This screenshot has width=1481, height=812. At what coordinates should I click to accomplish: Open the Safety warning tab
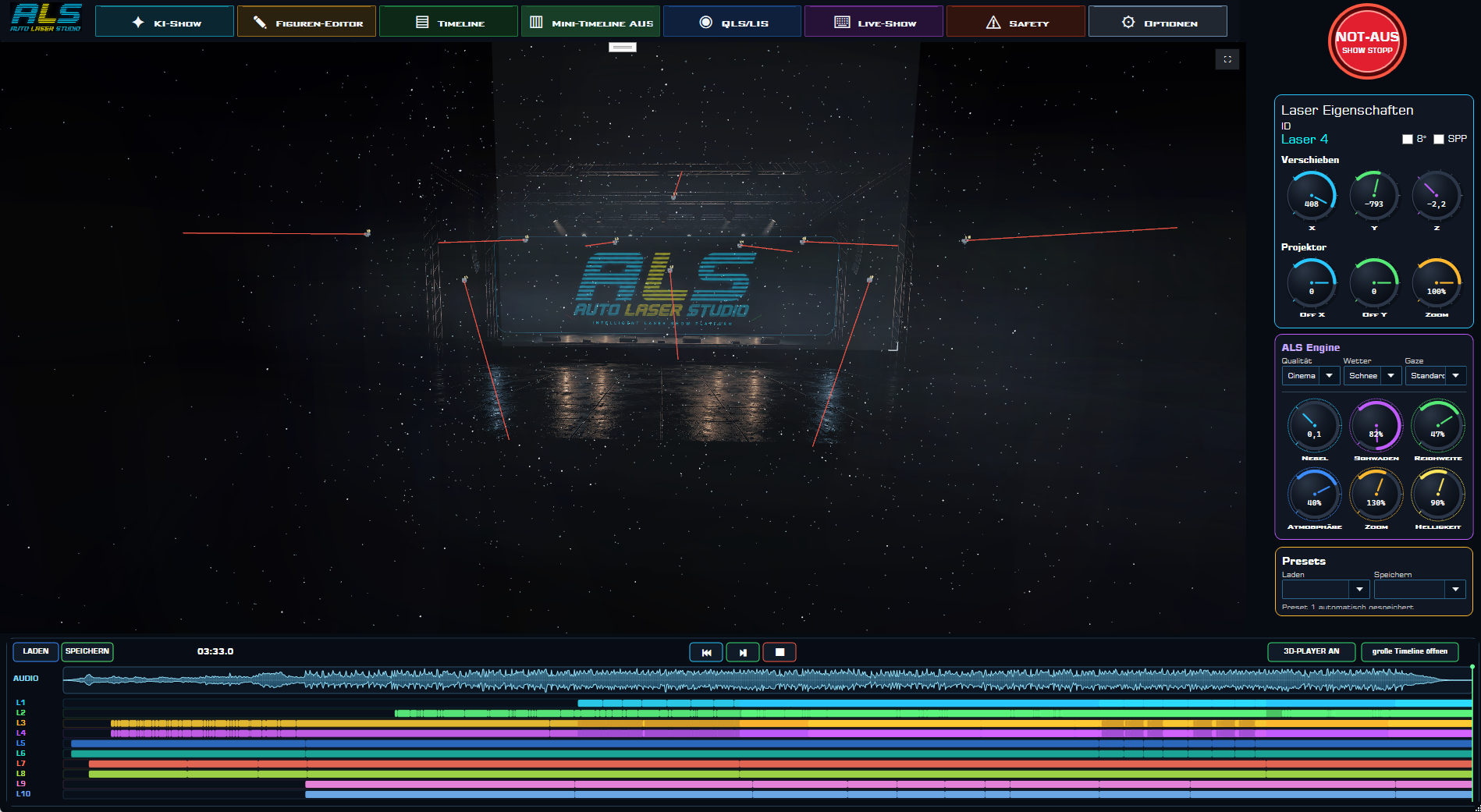pos(1016,22)
